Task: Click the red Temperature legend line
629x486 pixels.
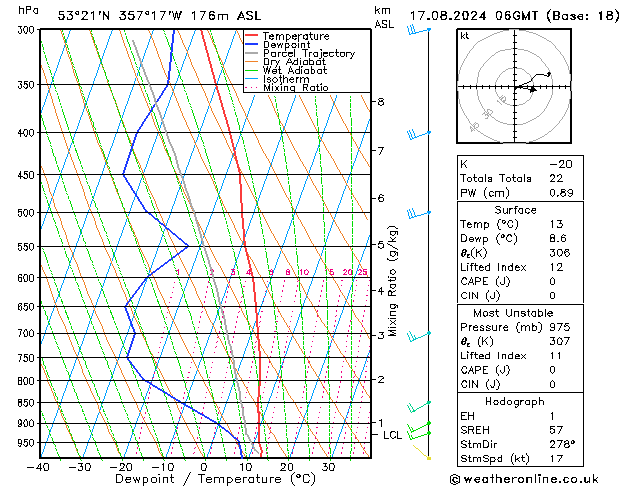Action: tap(251, 36)
